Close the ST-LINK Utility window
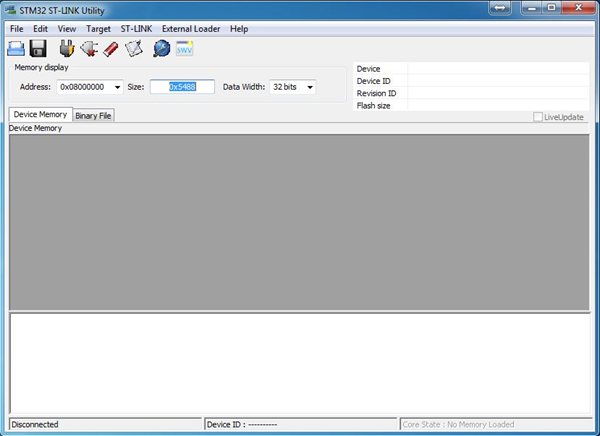Viewport: 600px width, 436px height. 579,8
